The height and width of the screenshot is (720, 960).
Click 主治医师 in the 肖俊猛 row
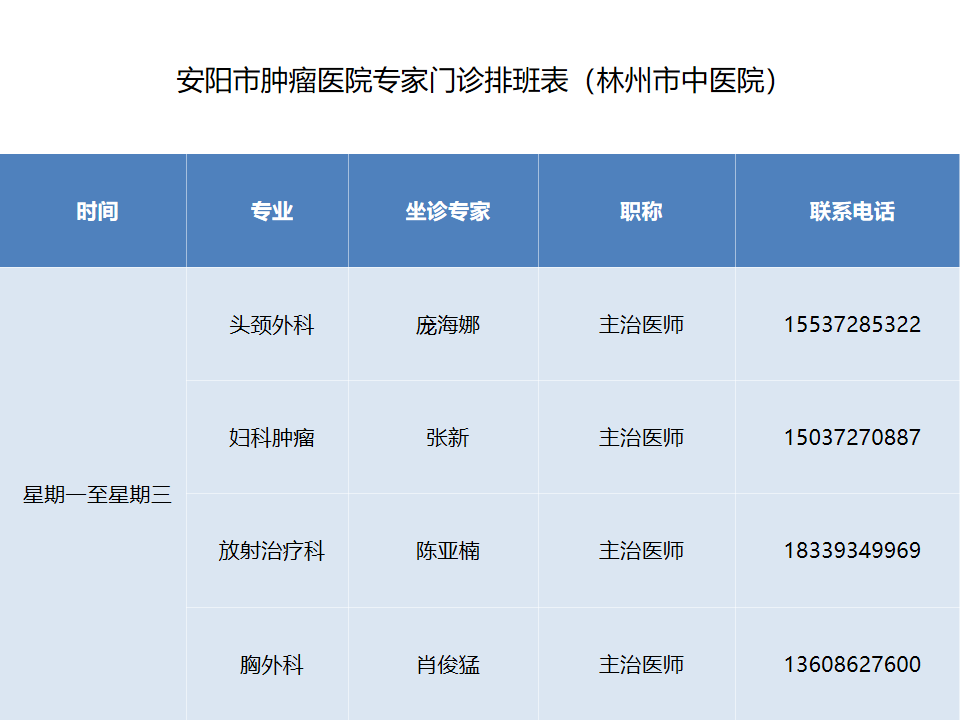click(x=641, y=665)
